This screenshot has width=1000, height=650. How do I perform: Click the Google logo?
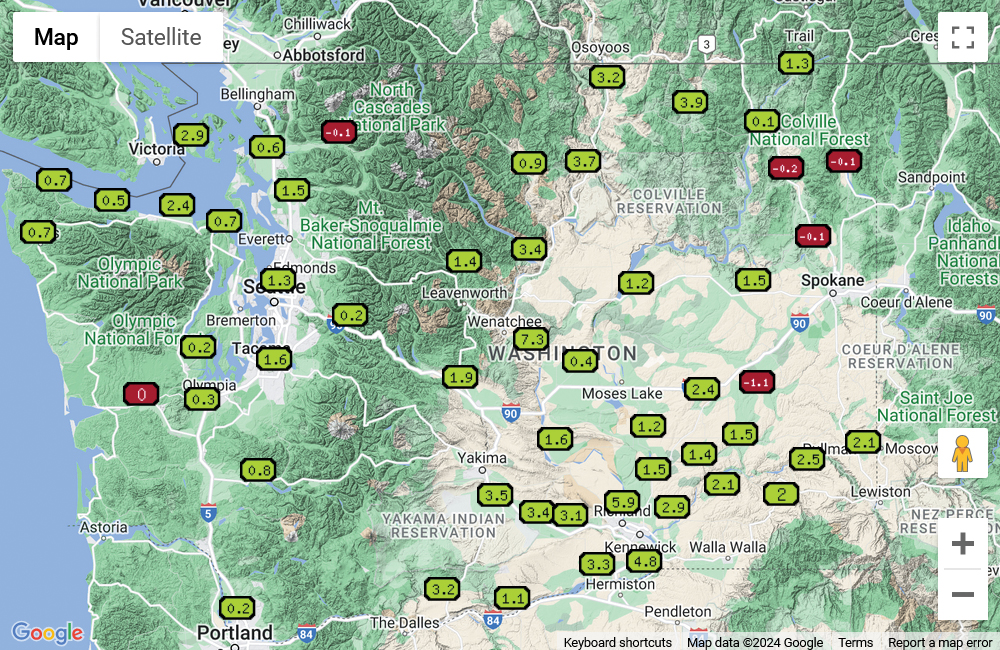tap(47, 632)
